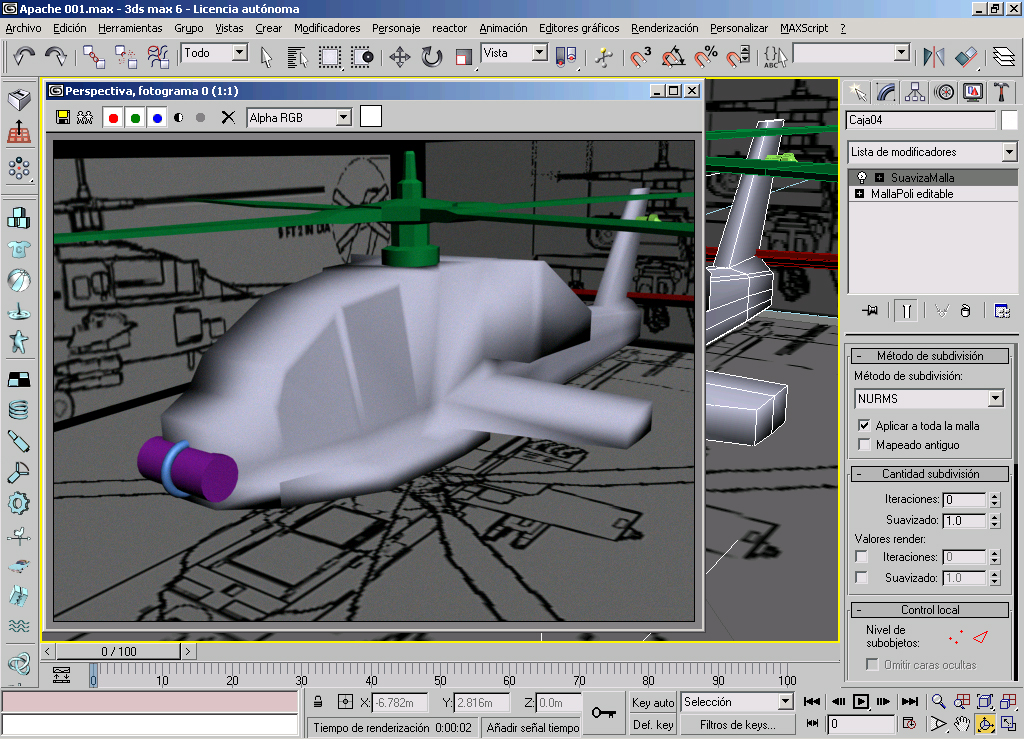Image resolution: width=1024 pixels, height=739 pixels.
Task: Activate the Select and Scale tool
Action: [x=463, y=57]
